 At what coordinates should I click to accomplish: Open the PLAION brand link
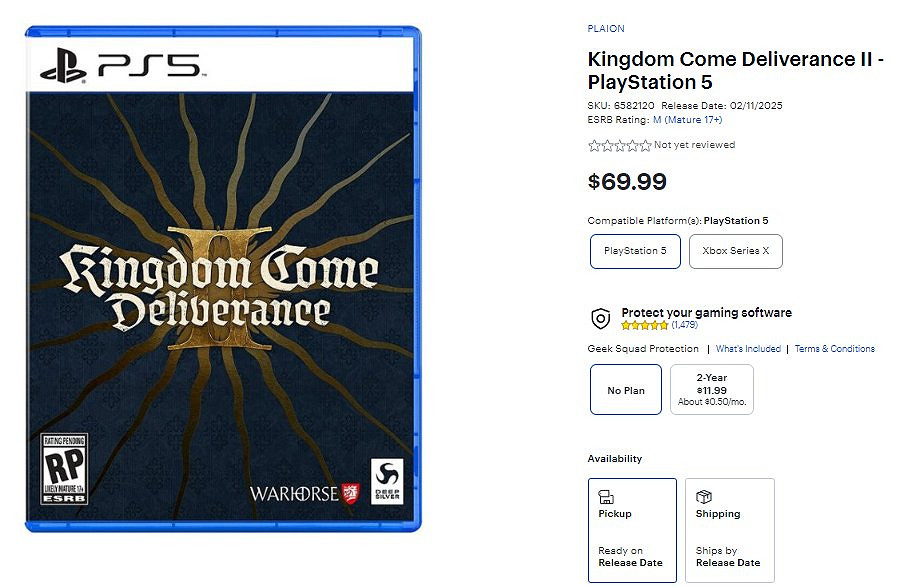coord(606,29)
